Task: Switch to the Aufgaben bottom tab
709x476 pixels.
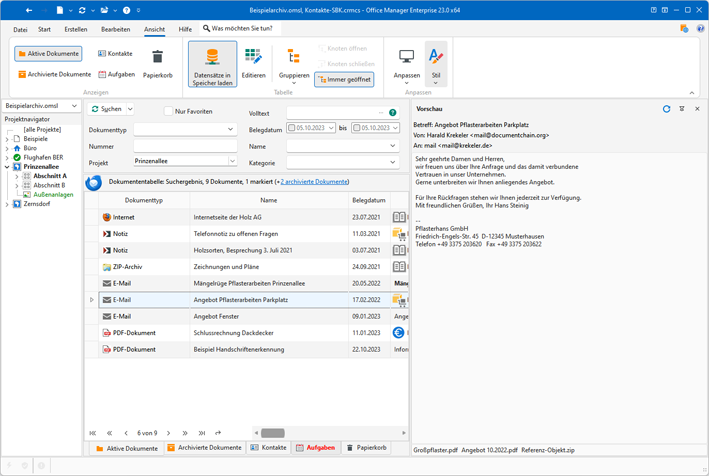Action: pos(316,448)
